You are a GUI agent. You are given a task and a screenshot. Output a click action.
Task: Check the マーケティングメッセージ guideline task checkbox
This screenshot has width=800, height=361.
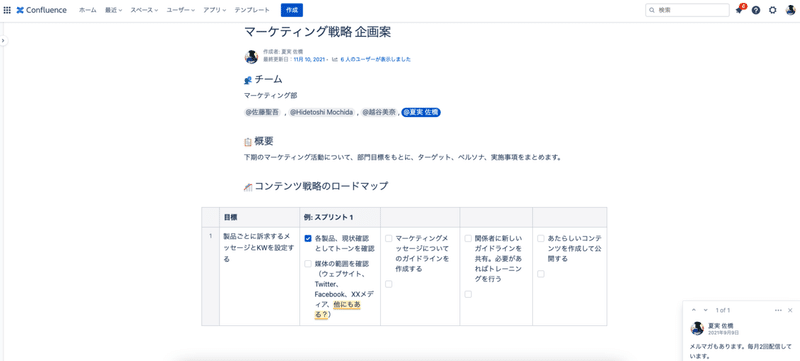click(x=389, y=238)
